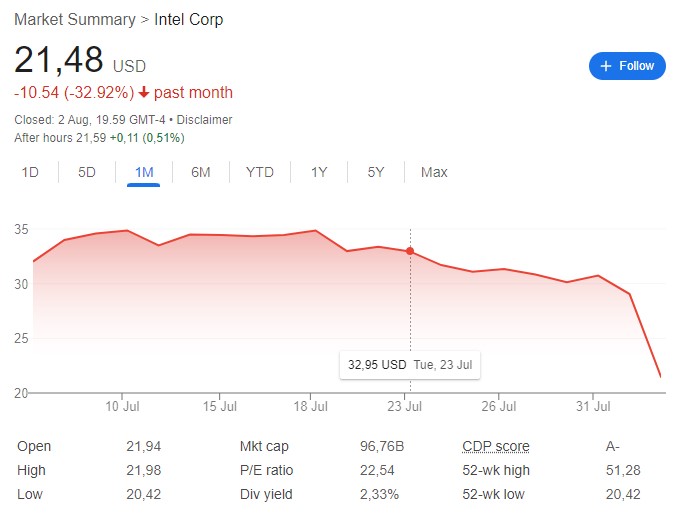Switch to the 5D time range tab
The height and width of the screenshot is (514, 699).
tap(87, 172)
